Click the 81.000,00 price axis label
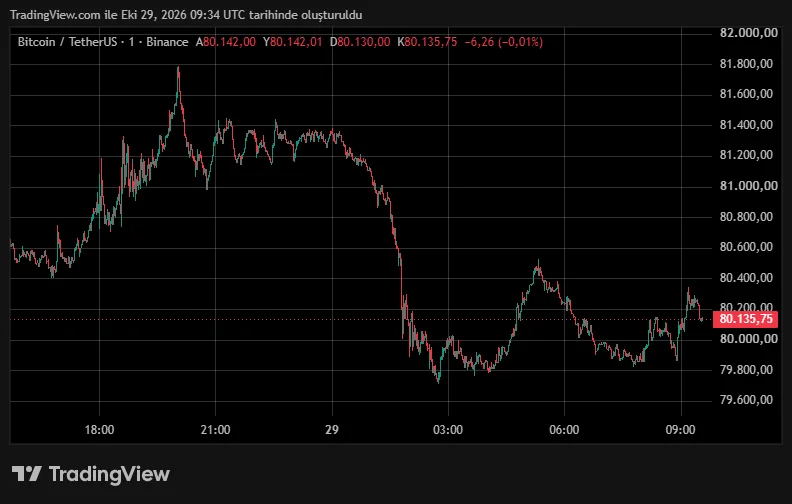Image resolution: width=792 pixels, height=504 pixels. pos(749,186)
